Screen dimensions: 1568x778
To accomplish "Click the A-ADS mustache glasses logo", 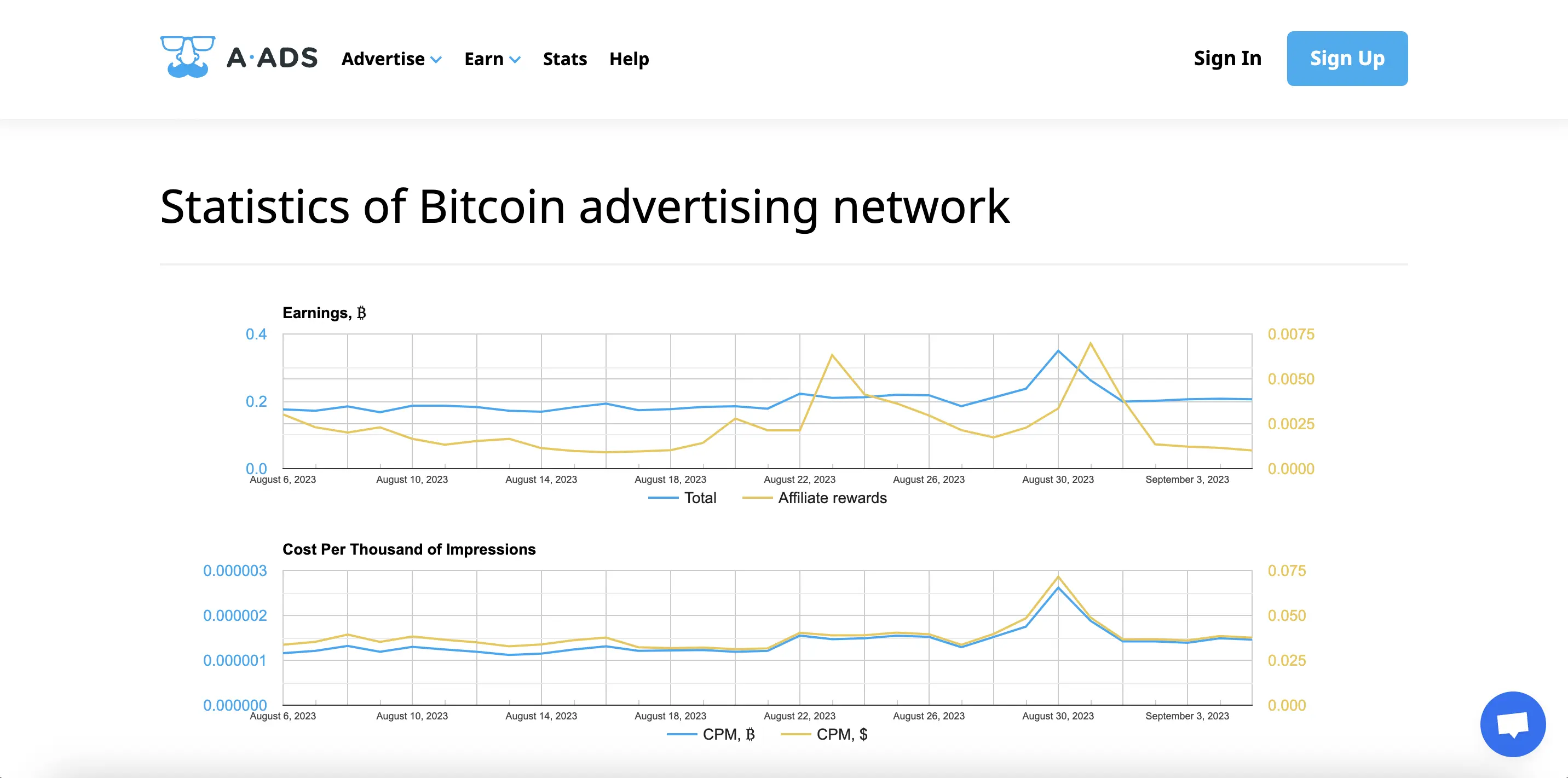I will (x=187, y=57).
